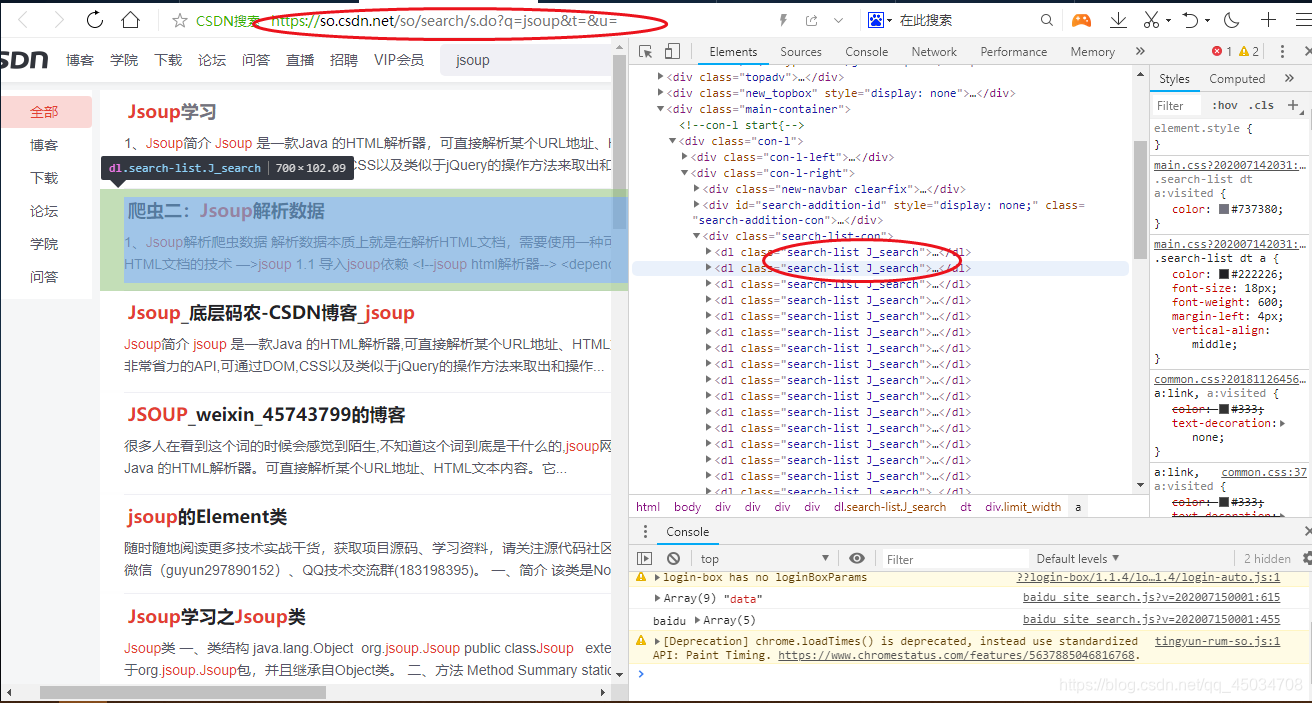Collapse the main-container div node

(x=660, y=109)
